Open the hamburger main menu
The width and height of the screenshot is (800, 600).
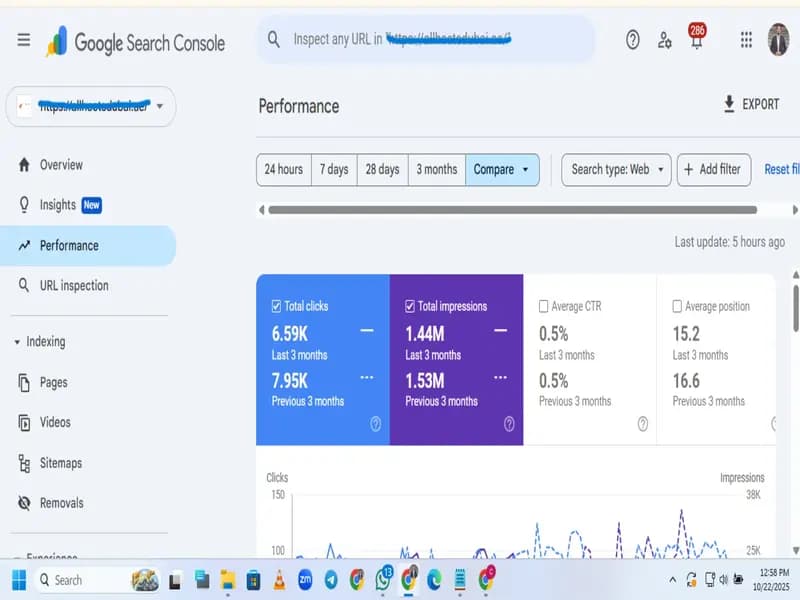tap(23, 39)
